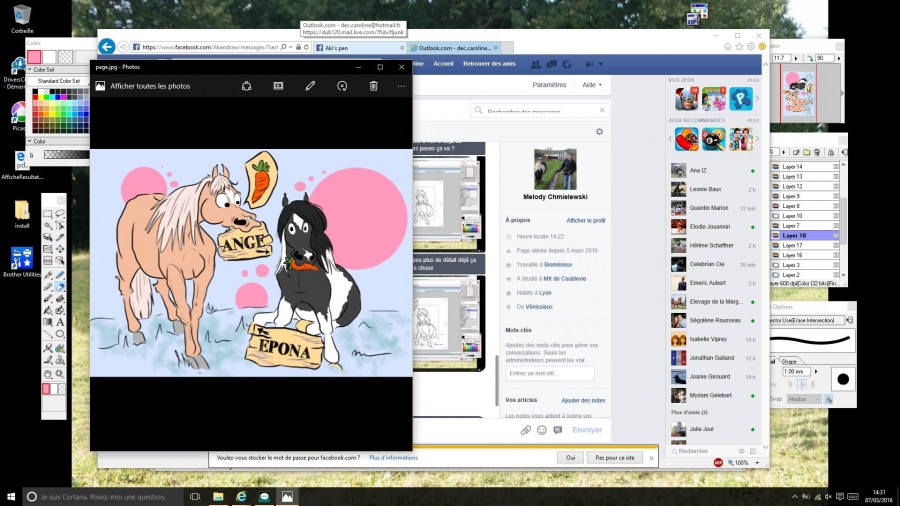This screenshot has width=900, height=506.
Task: Select the zoom magnifier tool in toolbox
Action: pos(60,374)
